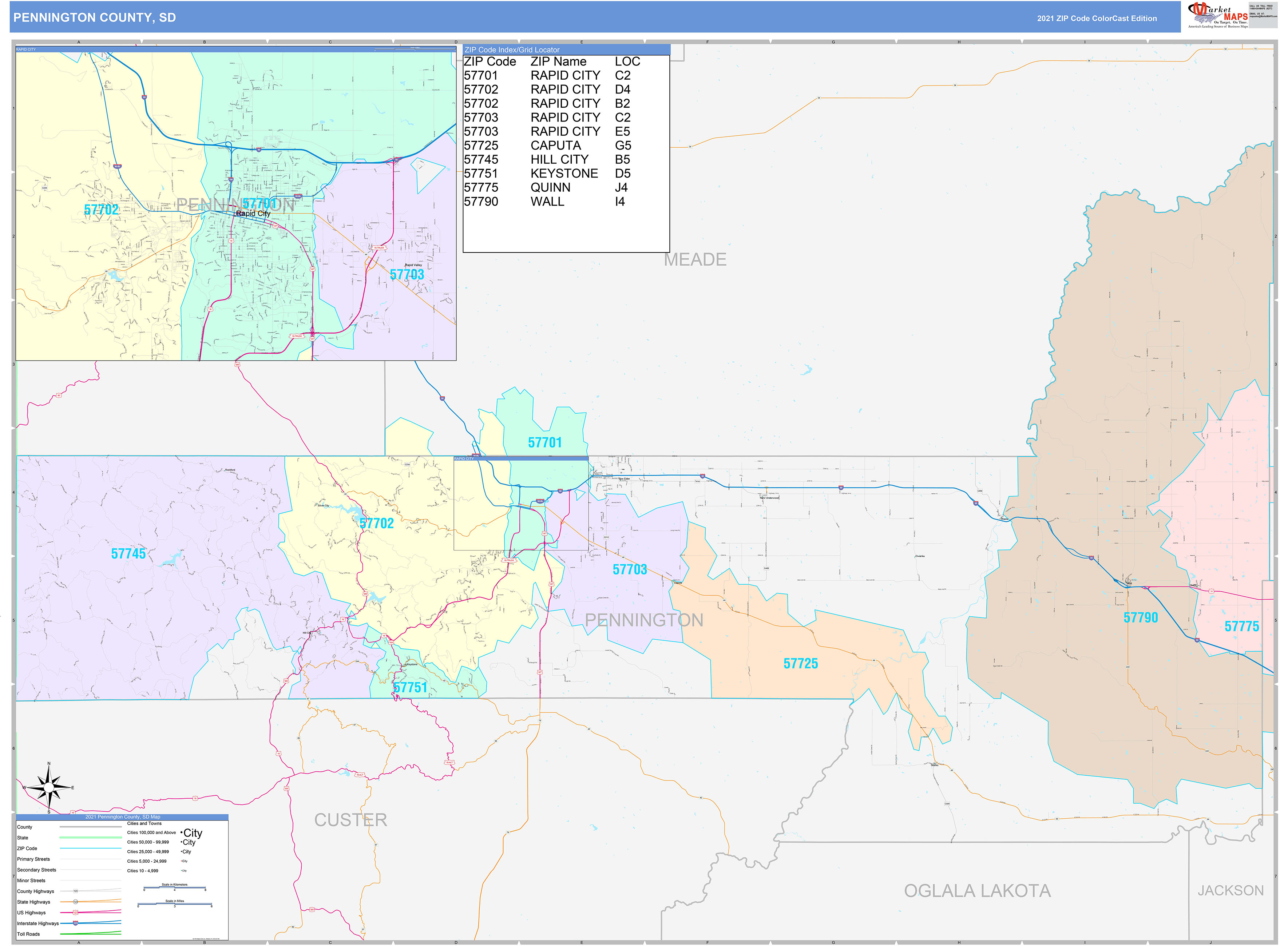
Task: Click the ZIP Name column header
Action: (558, 62)
